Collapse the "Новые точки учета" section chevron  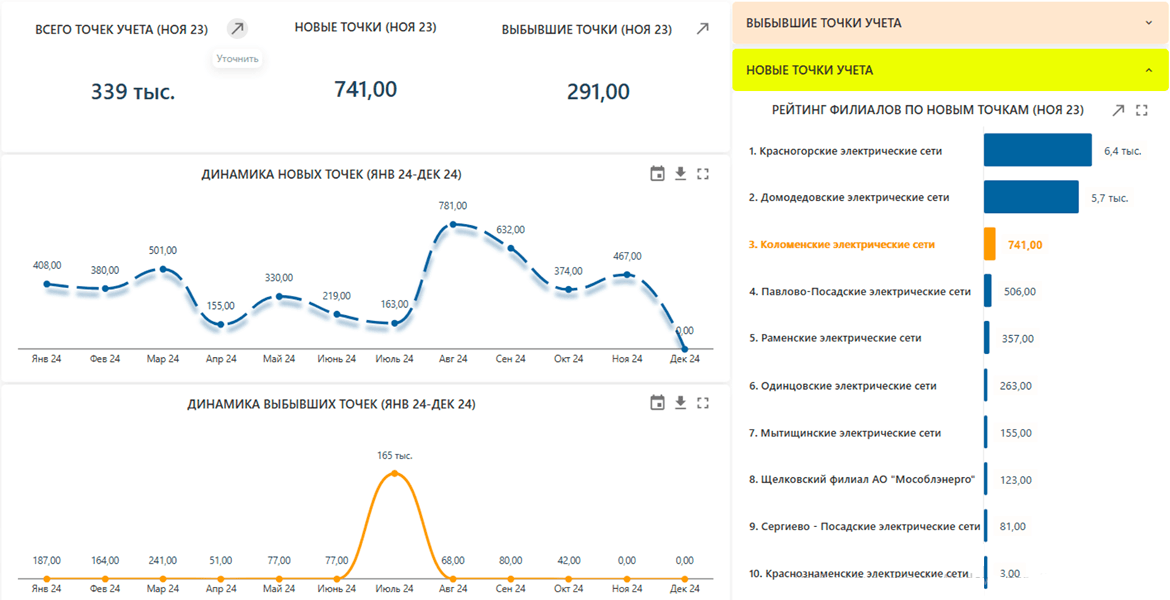pos(1149,70)
